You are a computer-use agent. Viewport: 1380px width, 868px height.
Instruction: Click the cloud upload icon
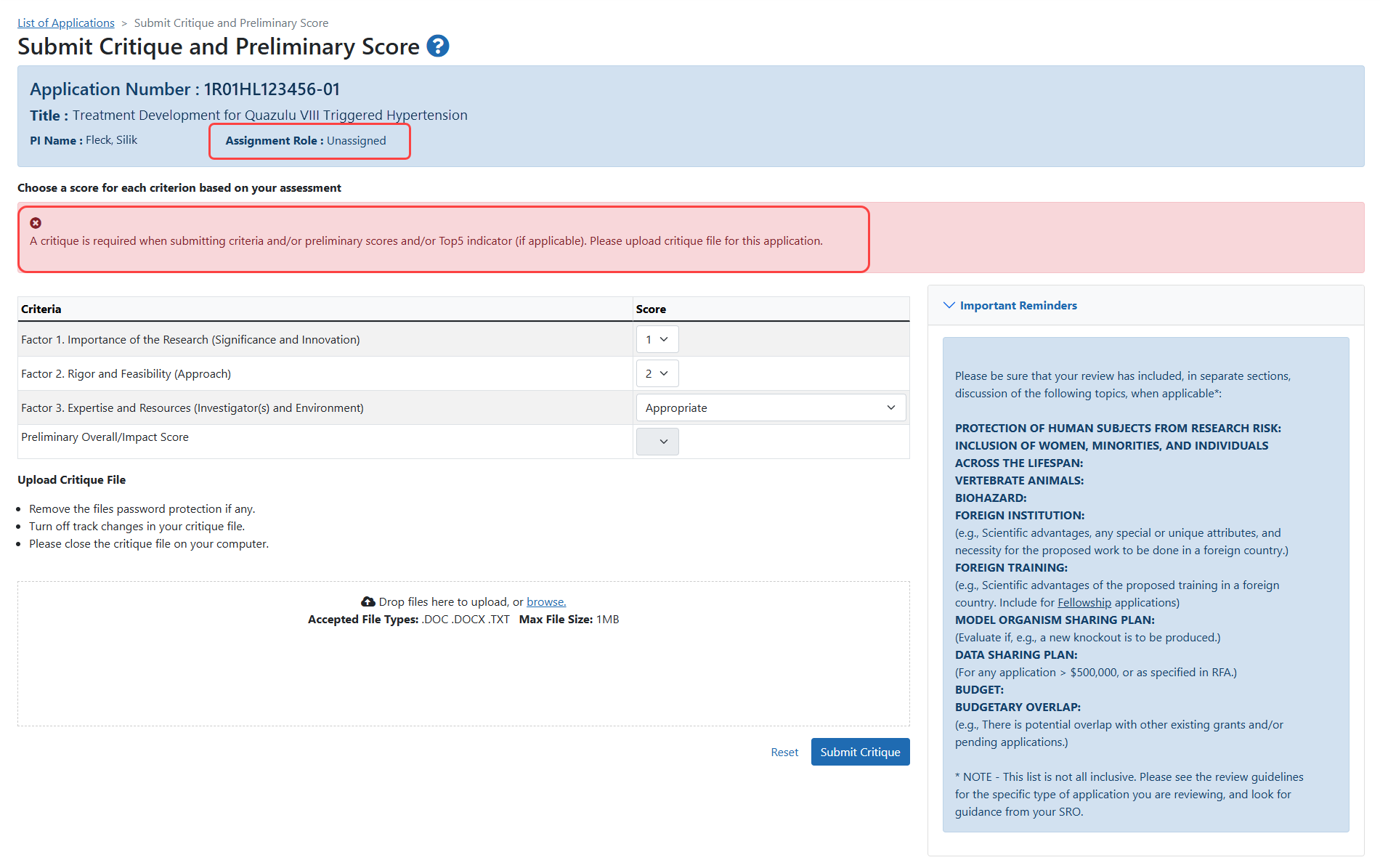368,602
